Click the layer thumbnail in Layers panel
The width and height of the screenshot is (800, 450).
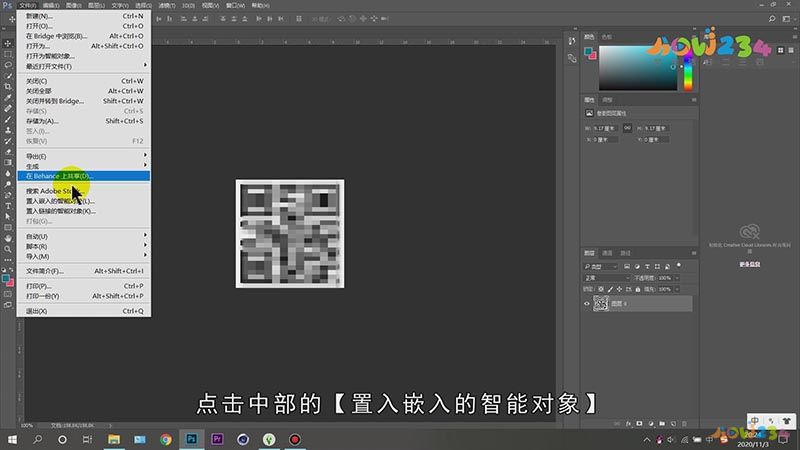pos(601,304)
